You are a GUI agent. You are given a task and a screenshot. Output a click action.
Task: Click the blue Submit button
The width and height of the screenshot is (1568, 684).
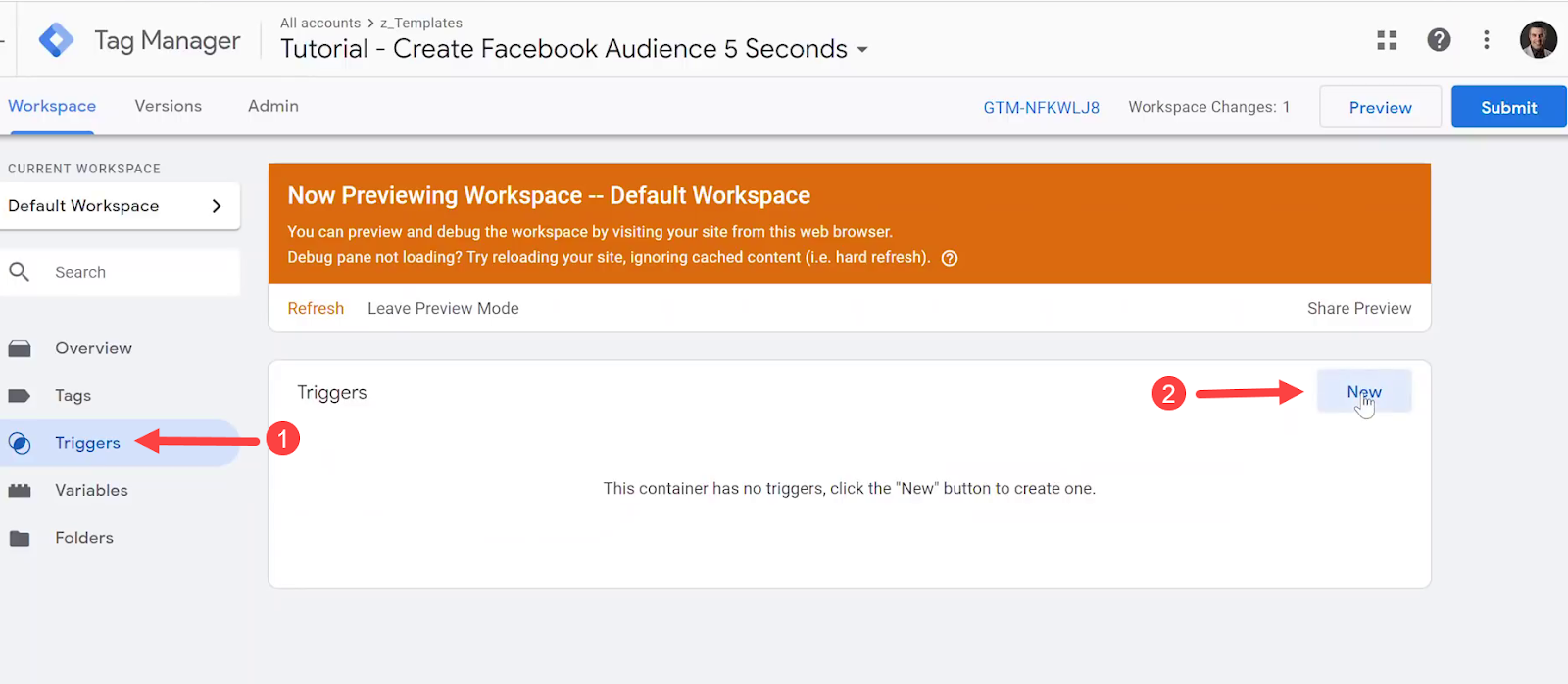pyautogui.click(x=1509, y=107)
